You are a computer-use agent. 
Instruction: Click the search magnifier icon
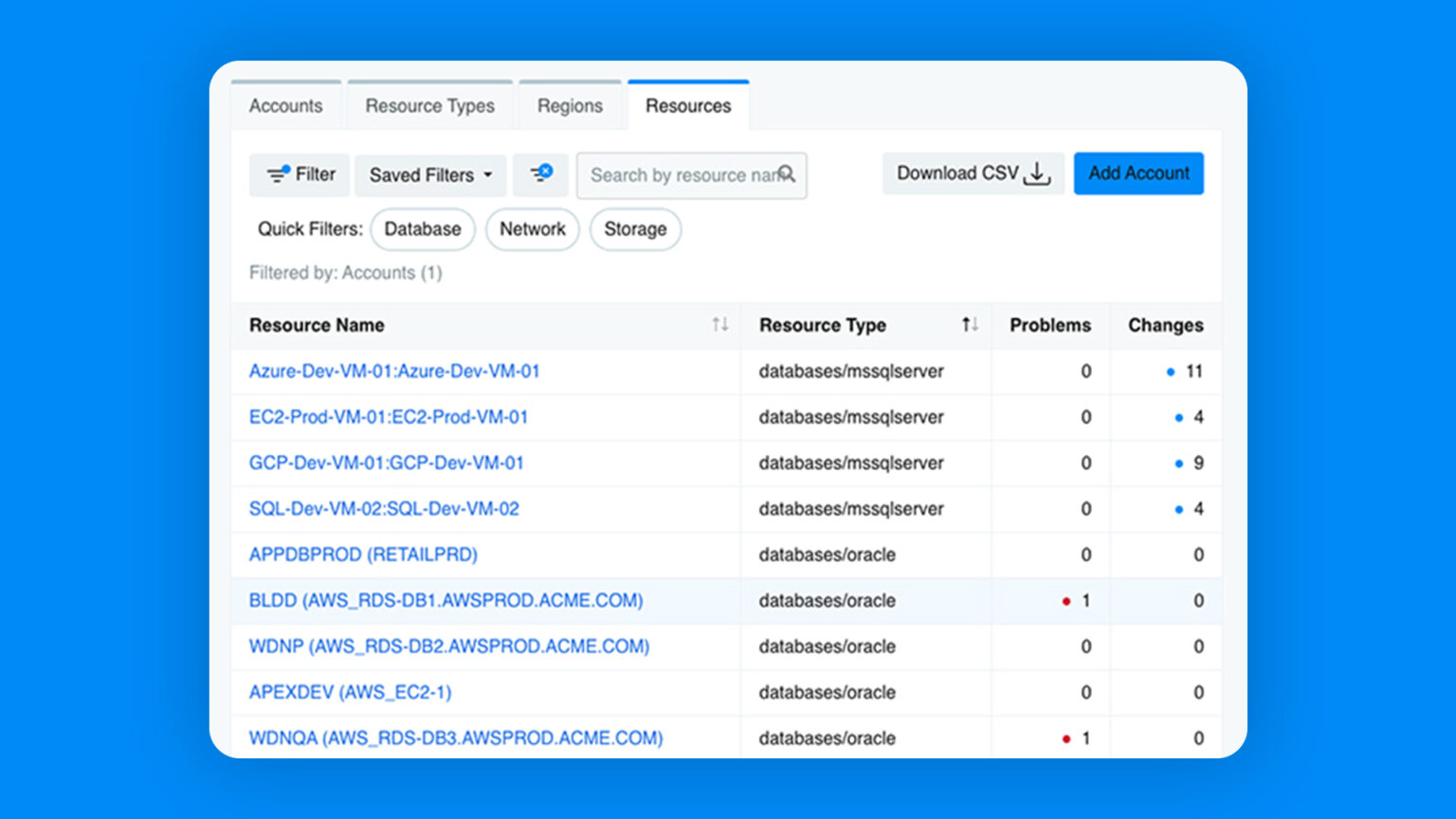pyautogui.click(x=788, y=174)
